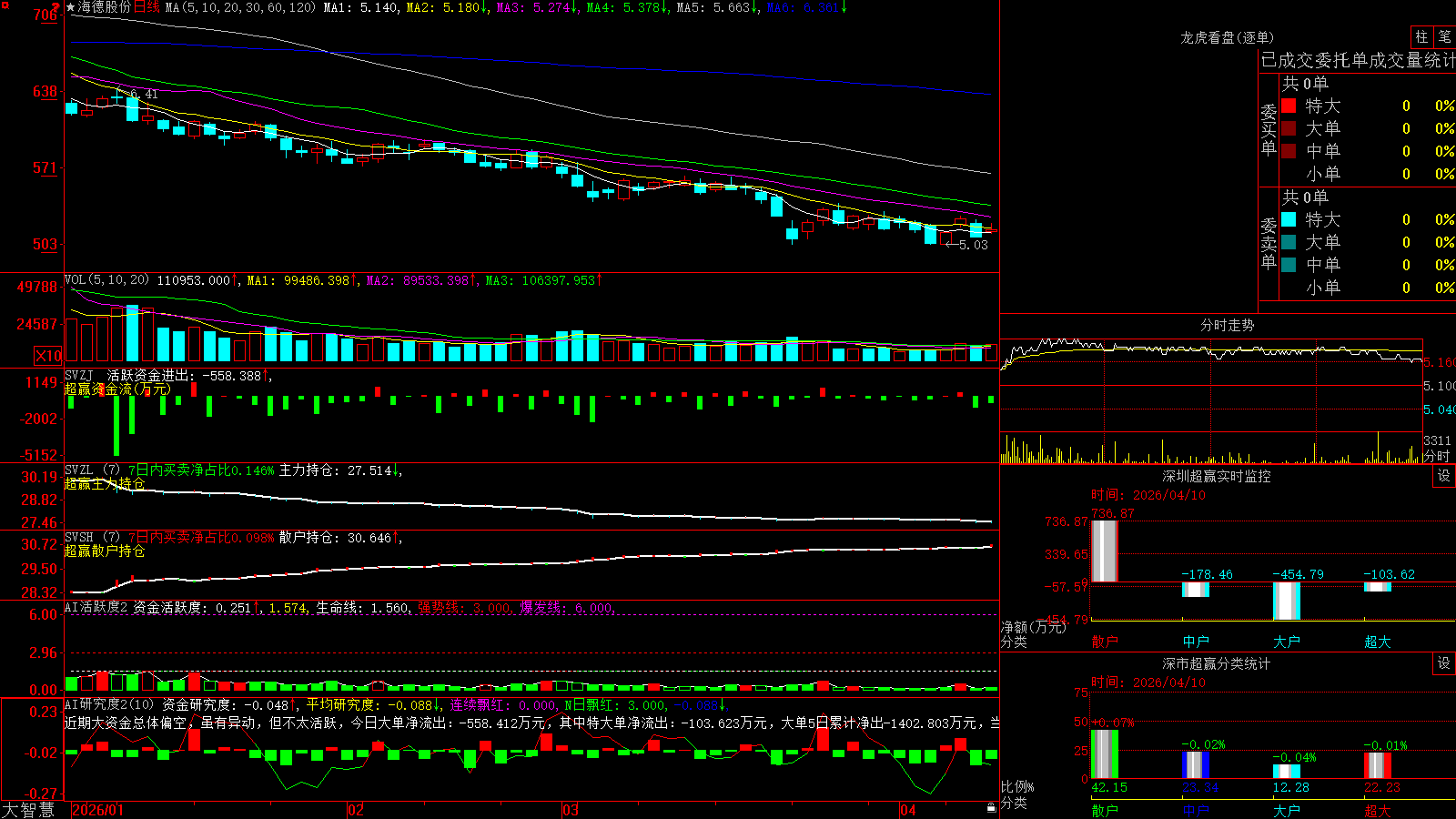Screen dimensions: 1456x819
Task: Click the 大户 -454.79 bar in 实时监控
Action: click(1286, 601)
